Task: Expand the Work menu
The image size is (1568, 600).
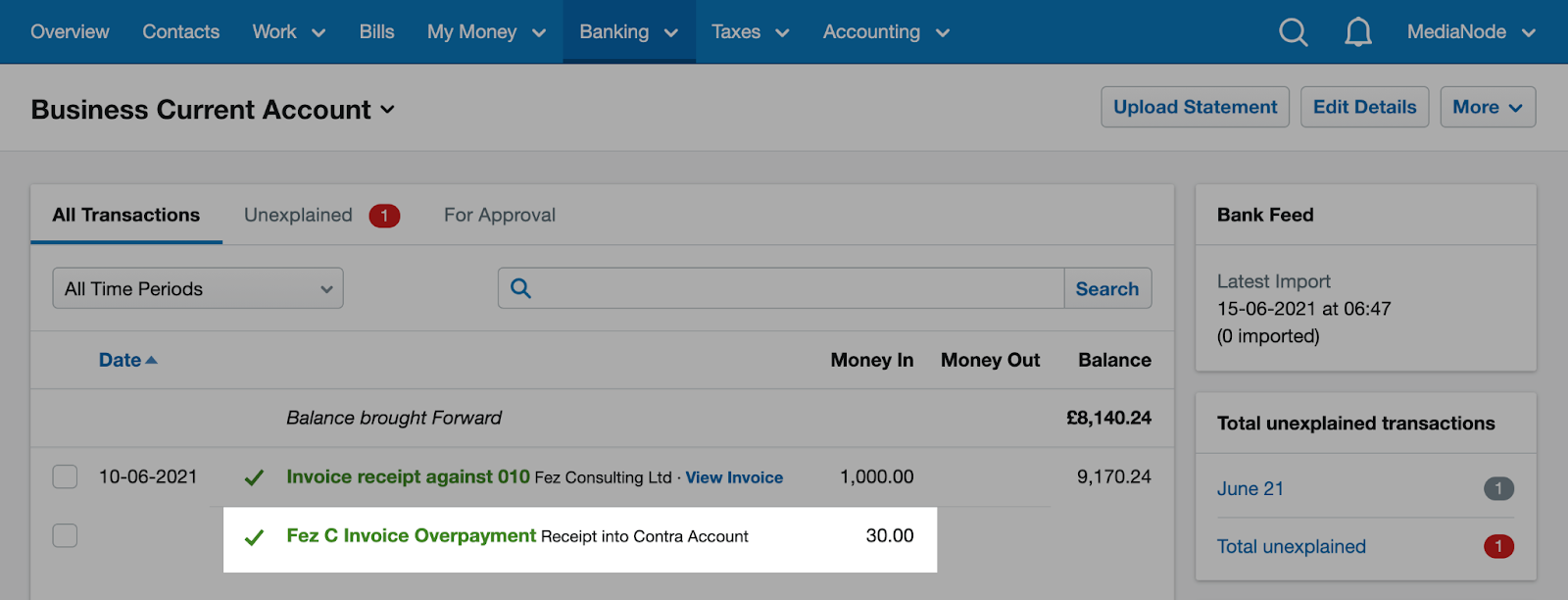Action: pos(289,32)
